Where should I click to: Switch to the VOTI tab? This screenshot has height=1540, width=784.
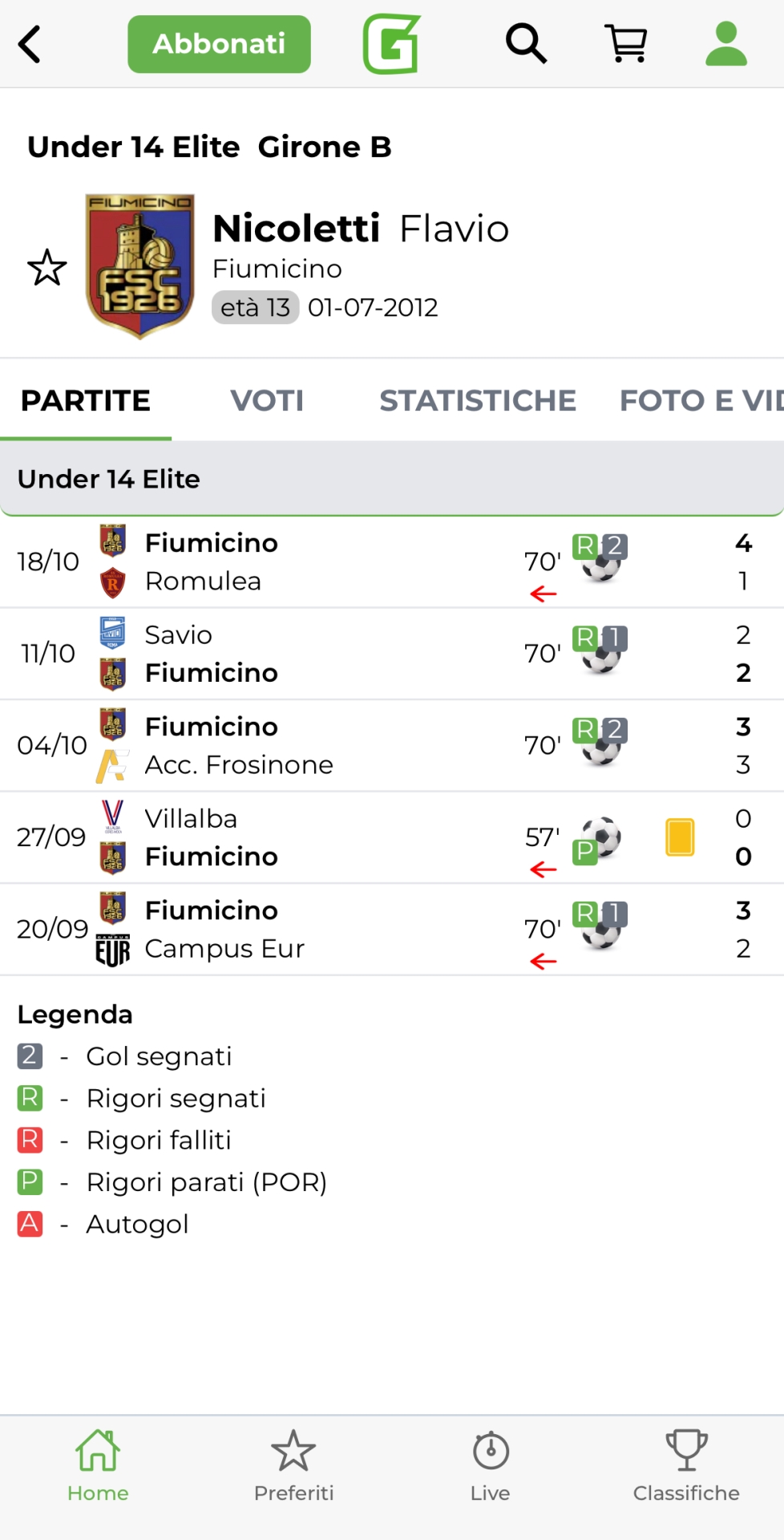(x=267, y=400)
